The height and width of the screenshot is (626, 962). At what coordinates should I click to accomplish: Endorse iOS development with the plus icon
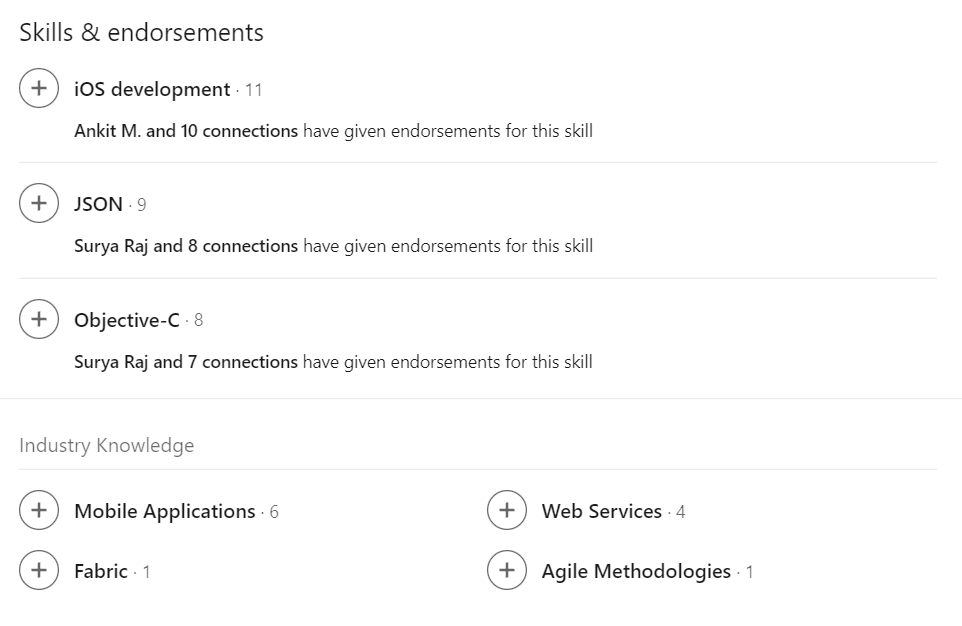(x=38, y=88)
